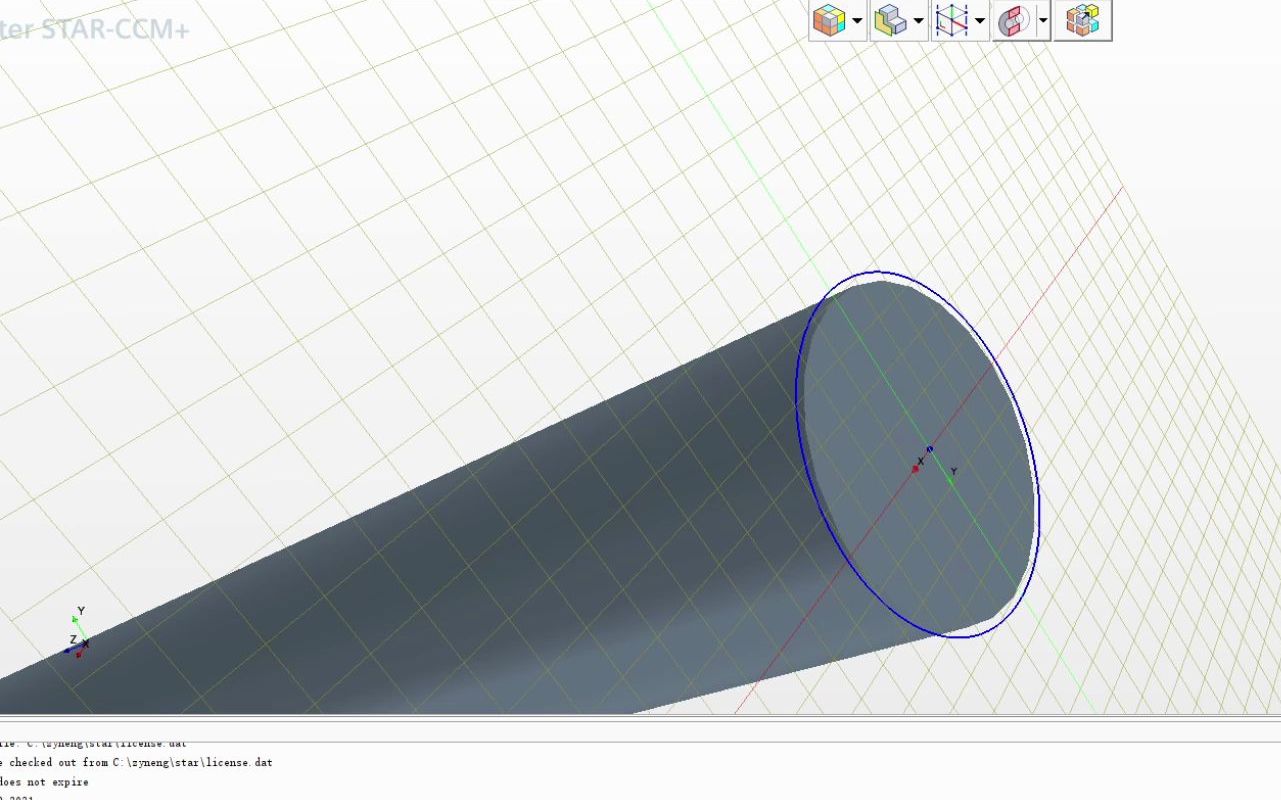The height and width of the screenshot is (800, 1281).
Task: Open the dropdown beside the multicolored cube icon
Action: point(857,20)
